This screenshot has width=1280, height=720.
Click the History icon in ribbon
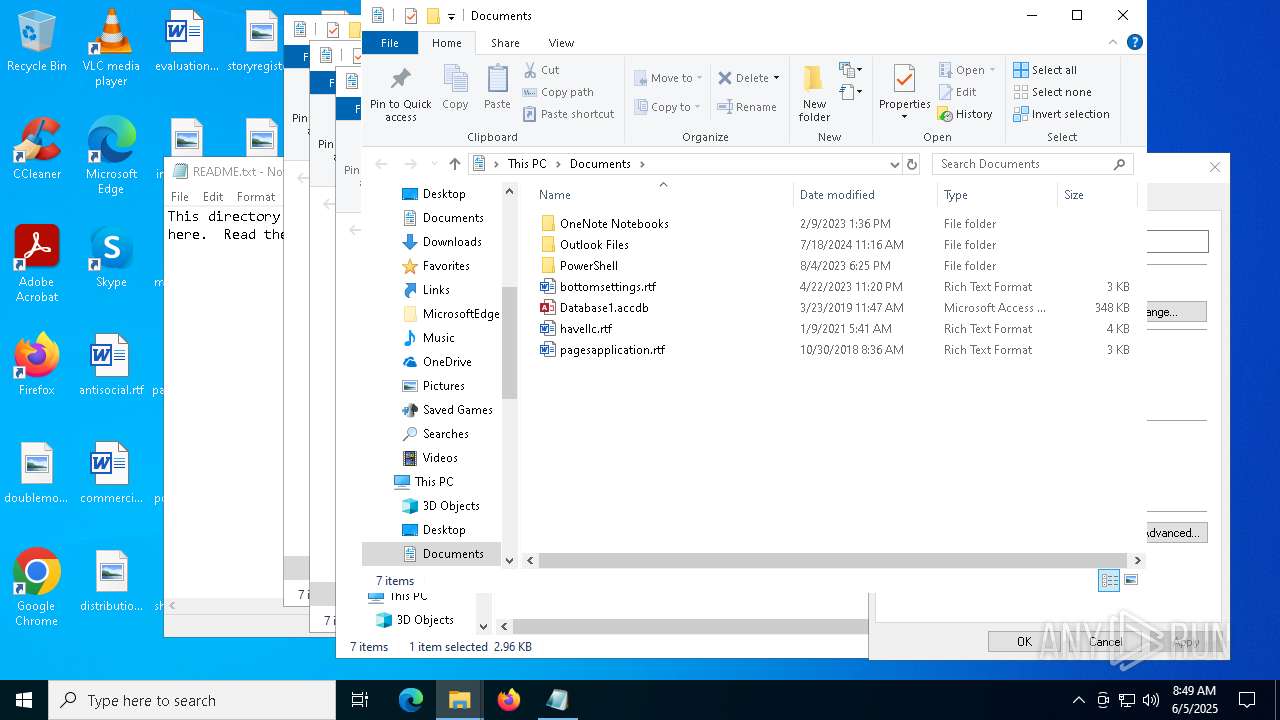pyautogui.click(x=945, y=114)
